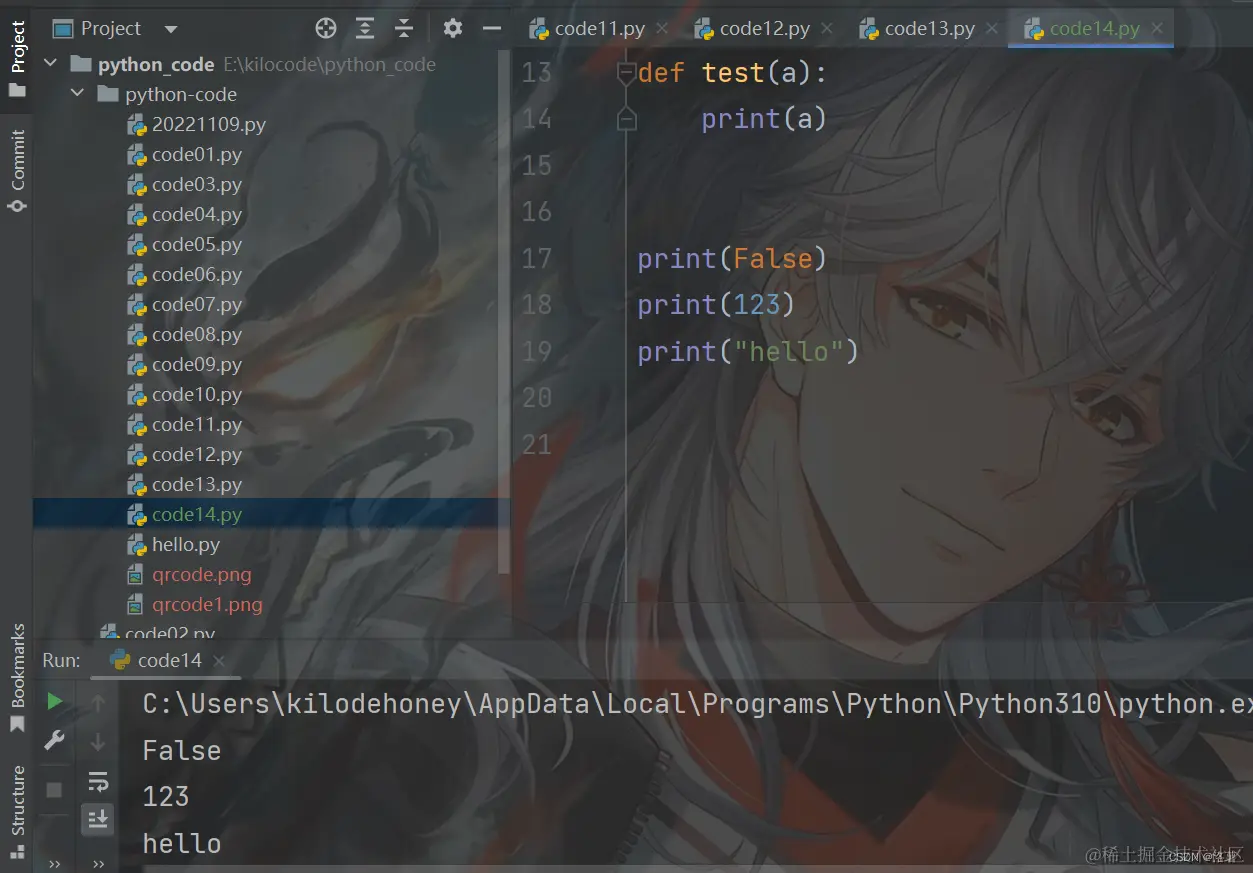The image size is (1253, 873).
Task: Click the stop process square icon
Action: 55,790
